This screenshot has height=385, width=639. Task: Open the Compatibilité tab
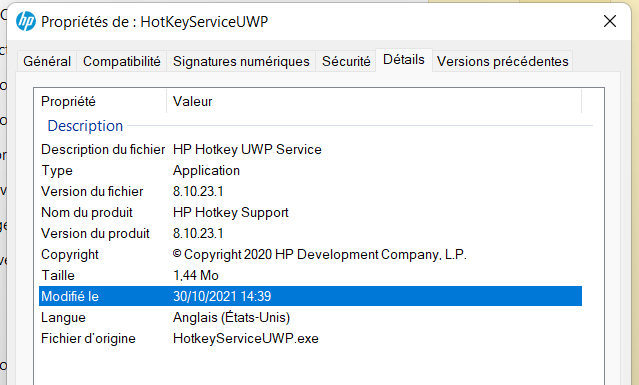tap(121, 61)
